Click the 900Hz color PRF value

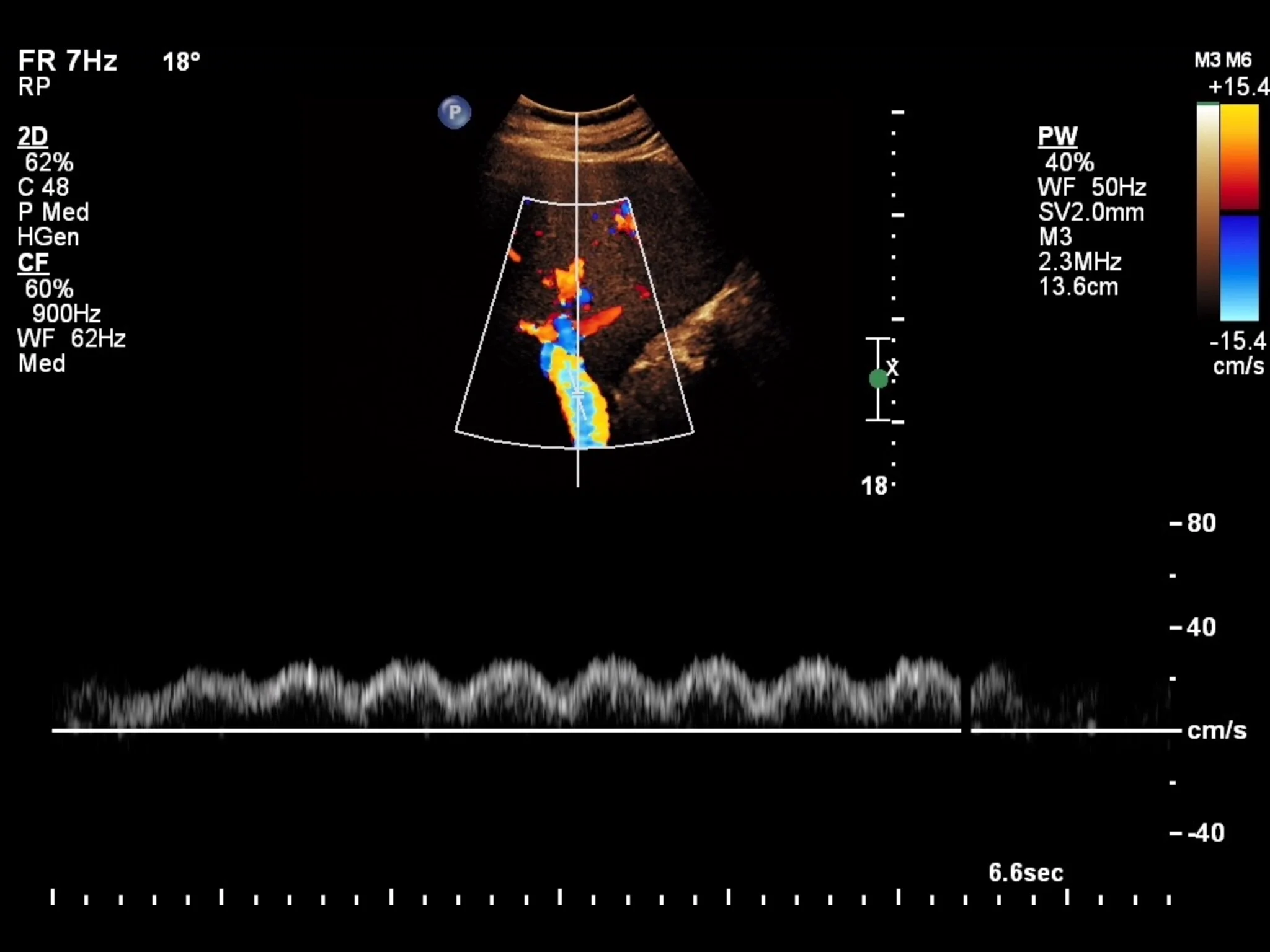coord(66,314)
